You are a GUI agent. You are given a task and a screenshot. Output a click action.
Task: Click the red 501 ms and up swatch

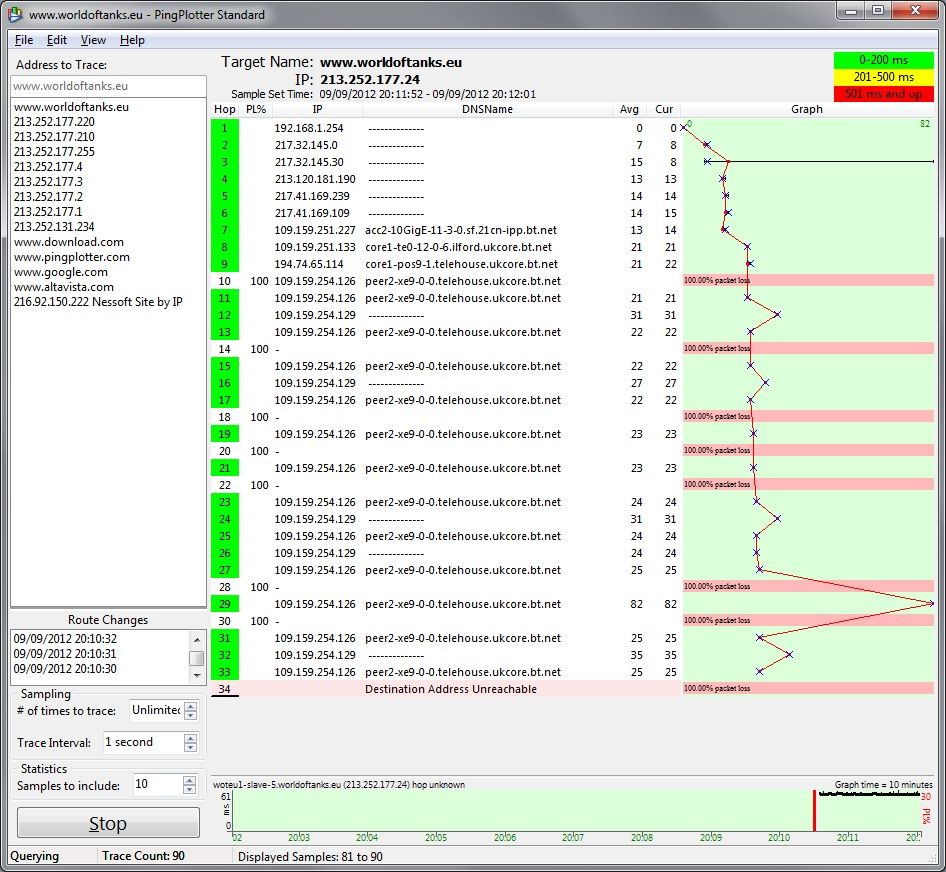[x=883, y=94]
